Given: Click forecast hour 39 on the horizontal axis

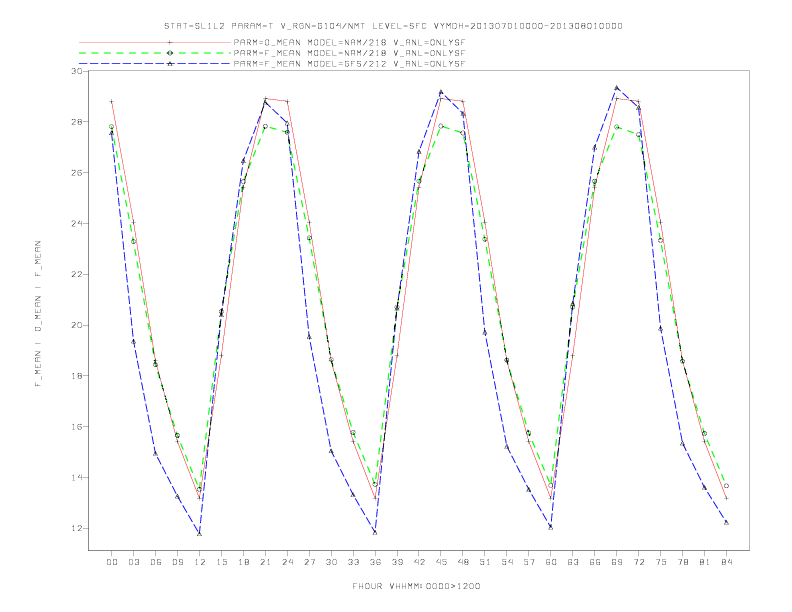Looking at the screenshot, I should 397,562.
